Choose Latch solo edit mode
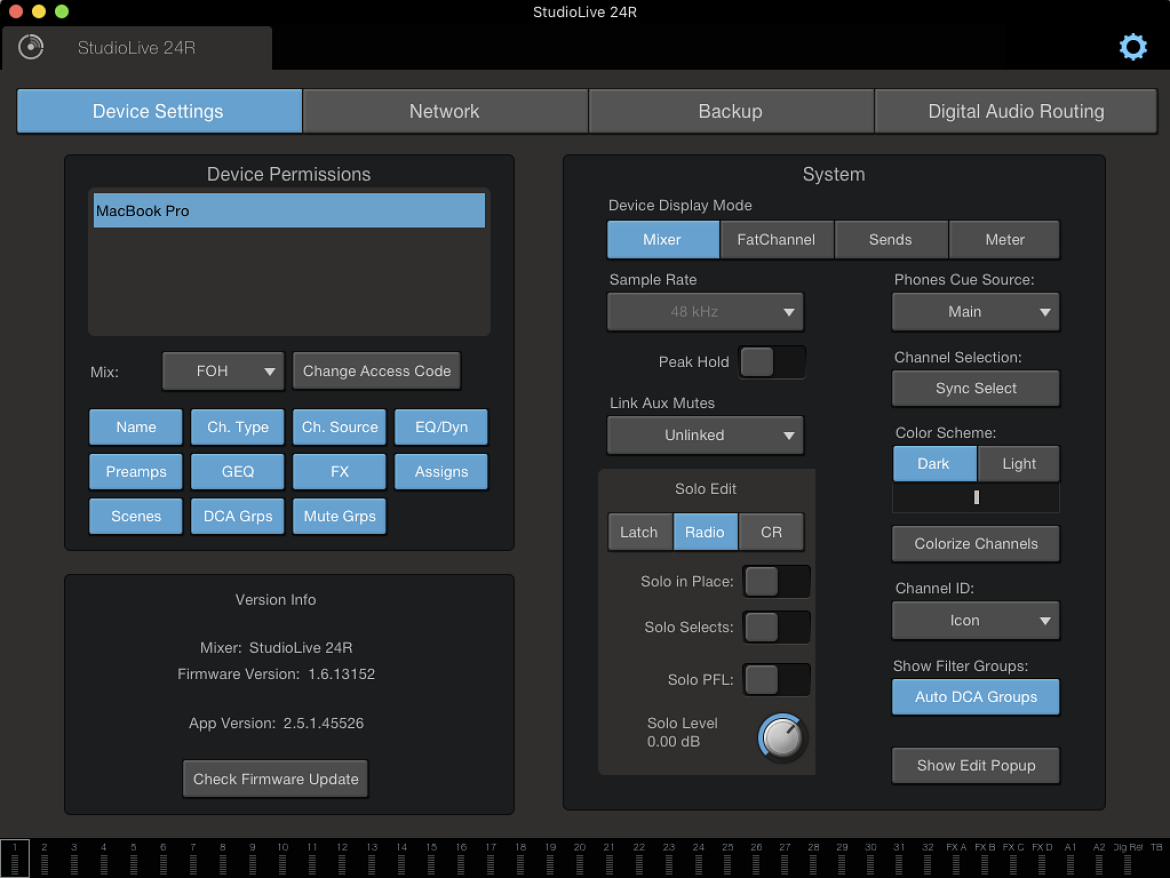Screen dimensions: 1170x878 (x=639, y=533)
